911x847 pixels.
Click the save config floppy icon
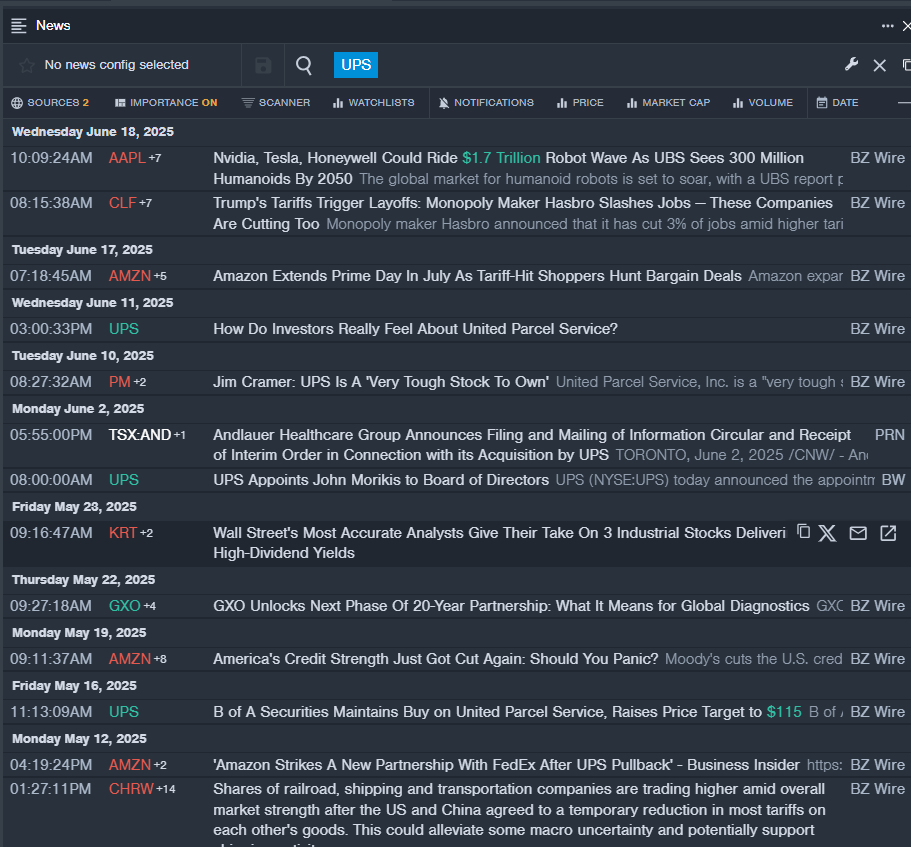point(263,65)
